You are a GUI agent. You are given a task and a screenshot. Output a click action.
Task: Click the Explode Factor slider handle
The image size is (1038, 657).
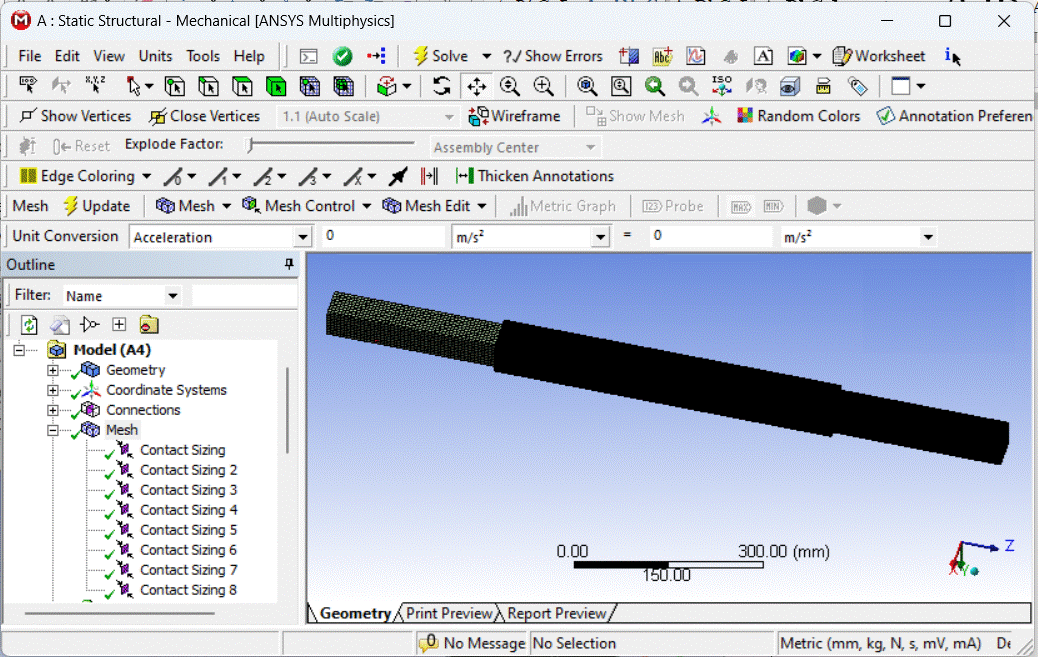click(250, 145)
